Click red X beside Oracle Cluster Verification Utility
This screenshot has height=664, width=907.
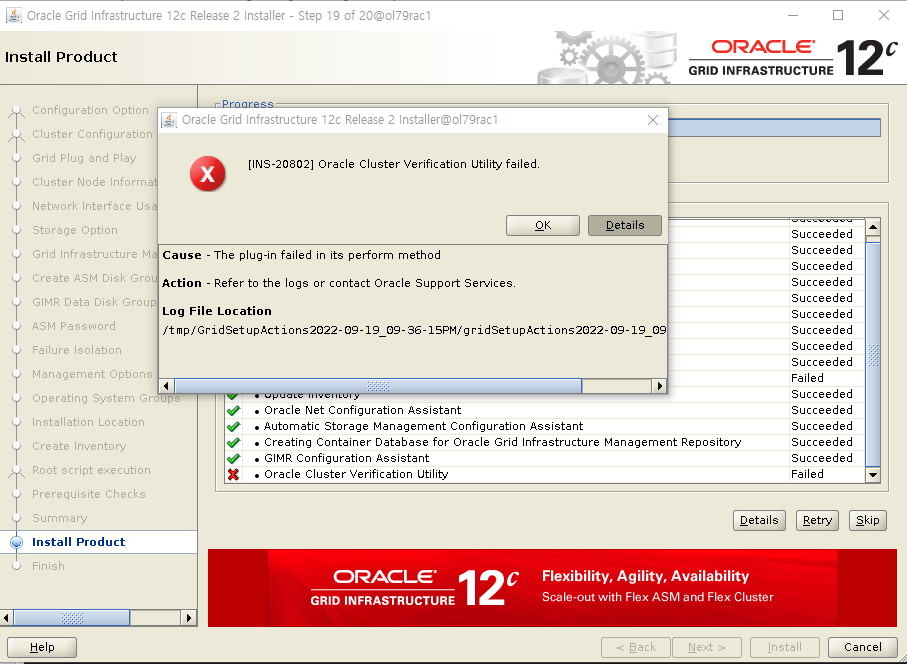233,474
